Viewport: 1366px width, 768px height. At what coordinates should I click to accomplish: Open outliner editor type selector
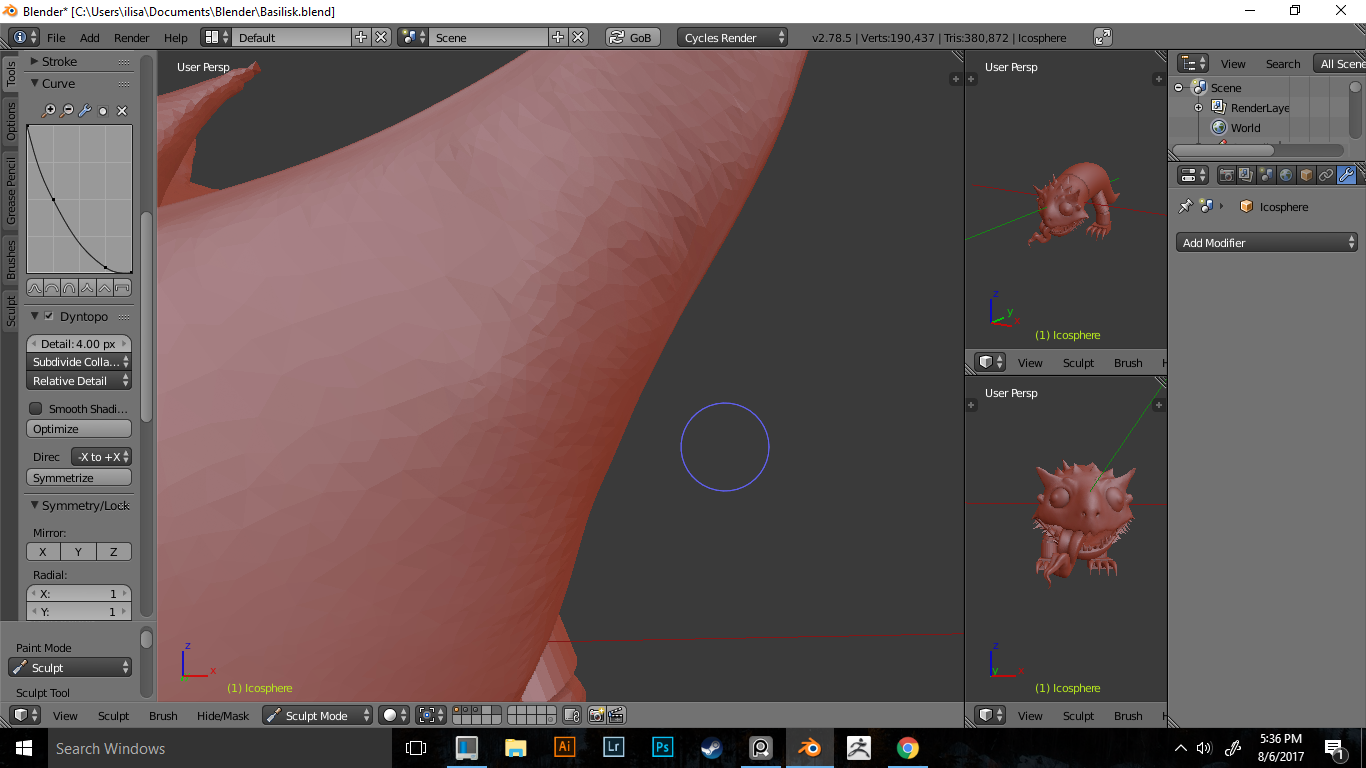click(x=1193, y=63)
